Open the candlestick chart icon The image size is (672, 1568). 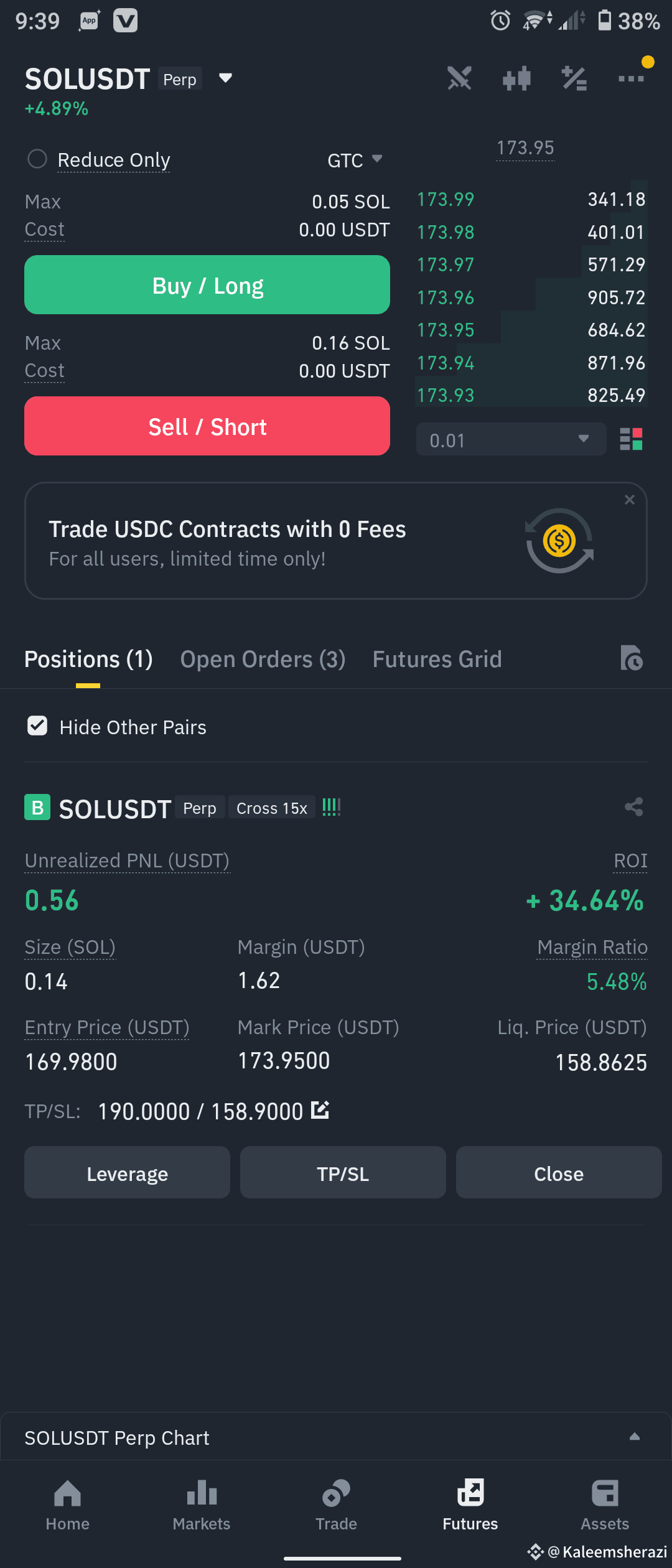516,79
